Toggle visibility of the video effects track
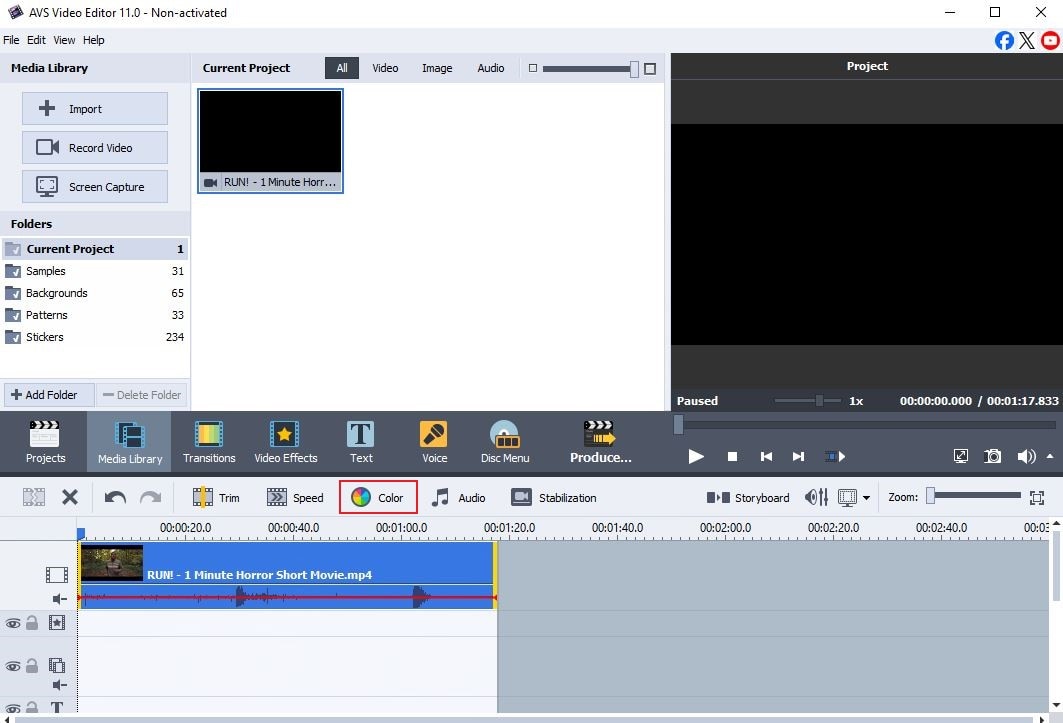This screenshot has height=723, width=1063. 13,623
